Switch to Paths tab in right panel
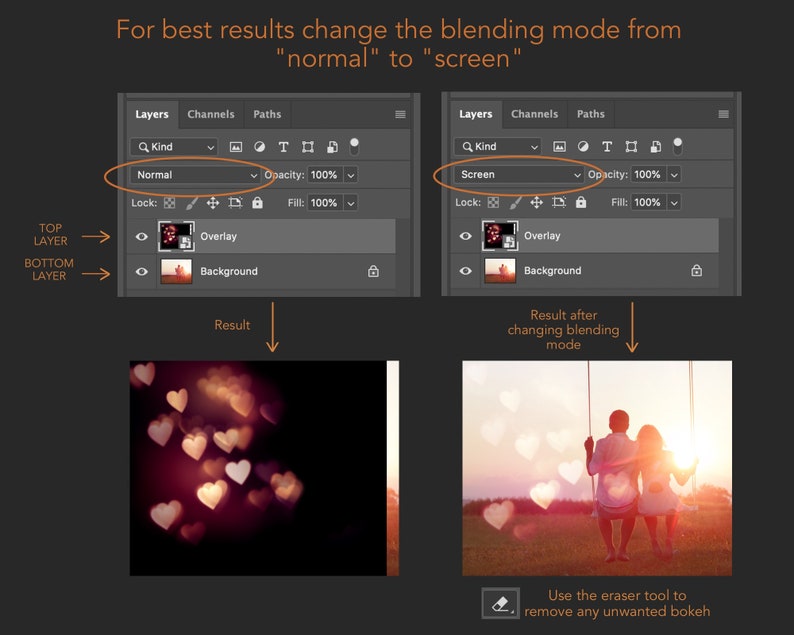Image resolution: width=794 pixels, height=635 pixels. (x=591, y=114)
